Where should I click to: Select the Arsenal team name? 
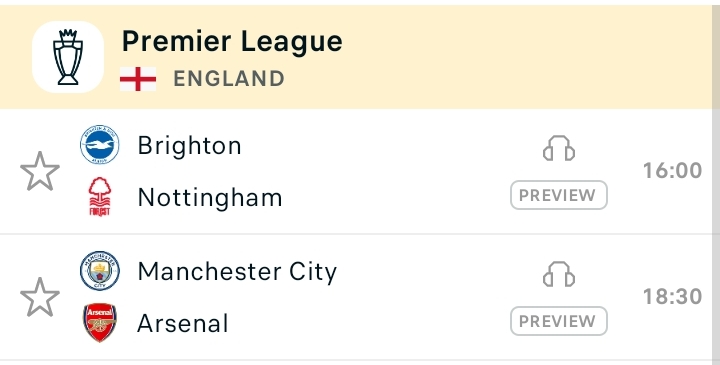point(183,323)
